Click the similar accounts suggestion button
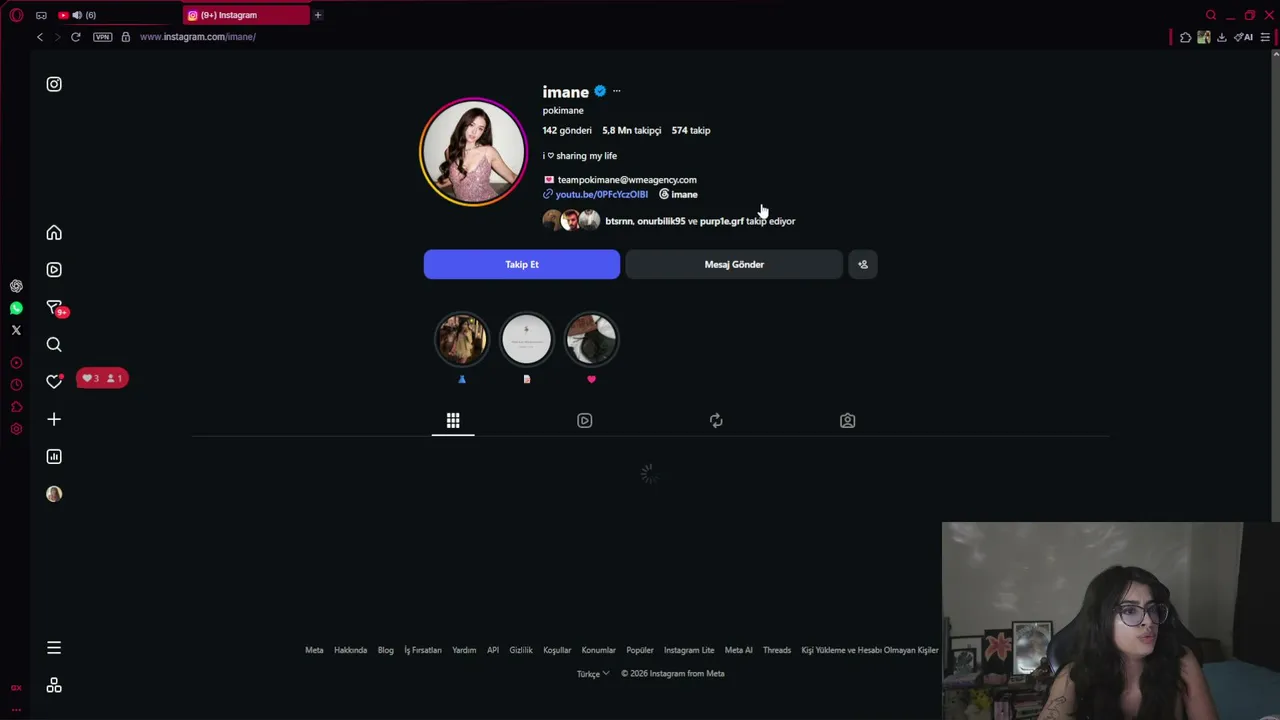 [863, 264]
